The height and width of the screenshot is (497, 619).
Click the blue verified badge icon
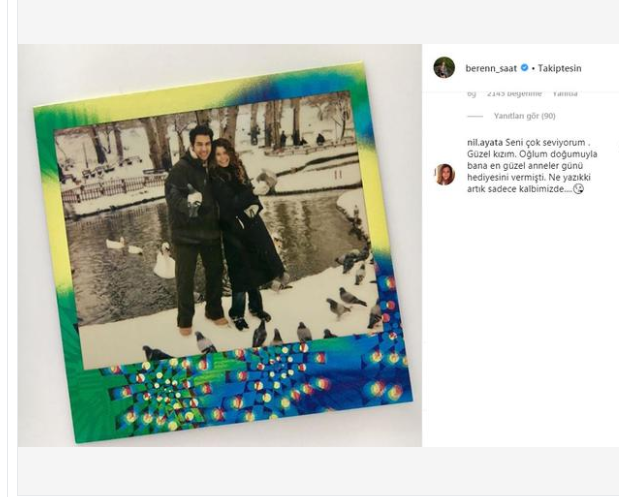click(524, 68)
